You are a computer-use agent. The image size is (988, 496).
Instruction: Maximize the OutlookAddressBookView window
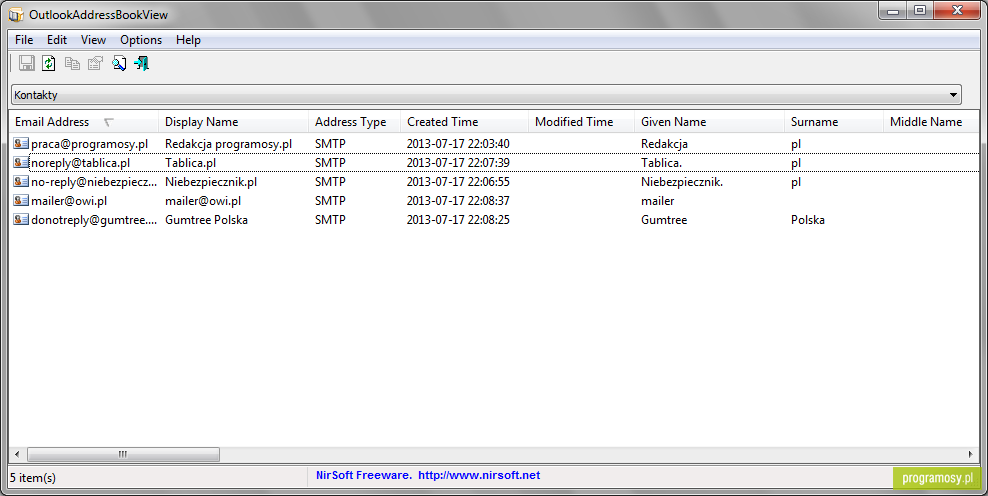pyautogui.click(x=920, y=11)
